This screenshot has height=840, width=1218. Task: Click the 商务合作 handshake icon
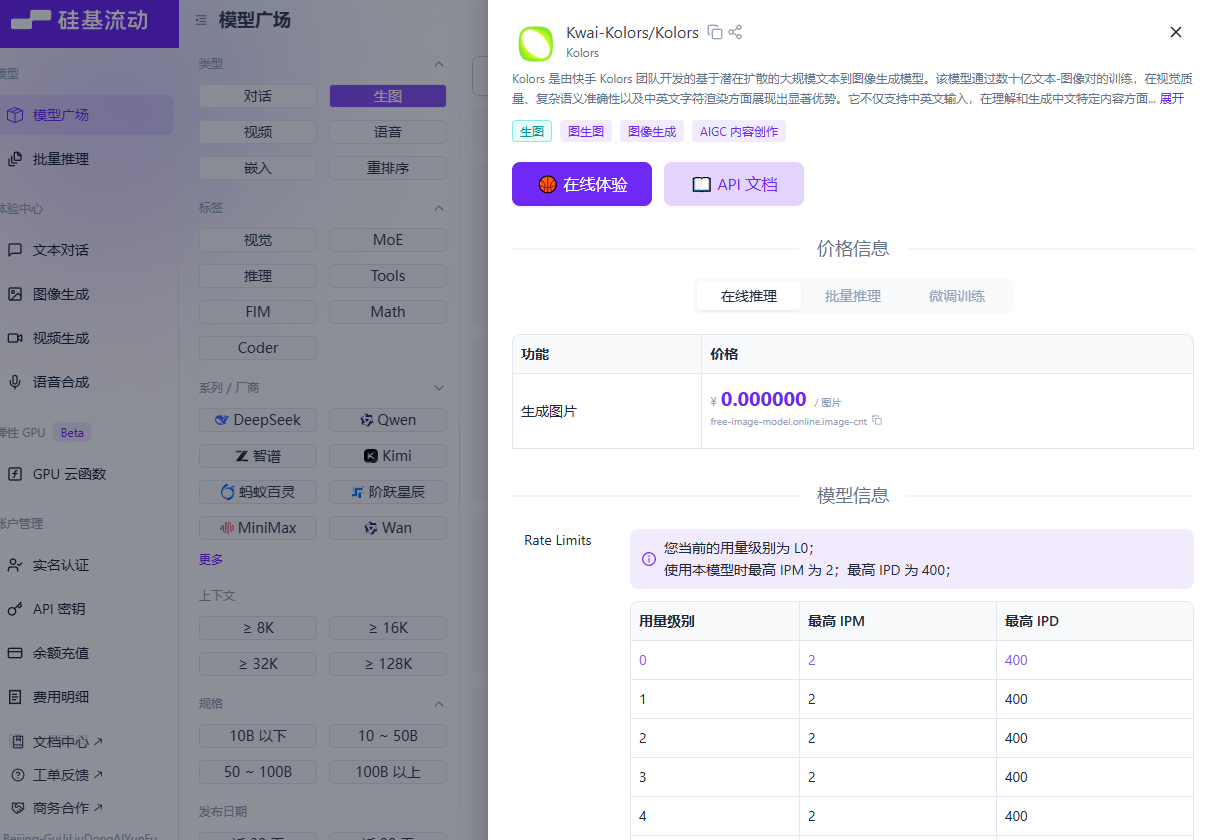tap(17, 808)
